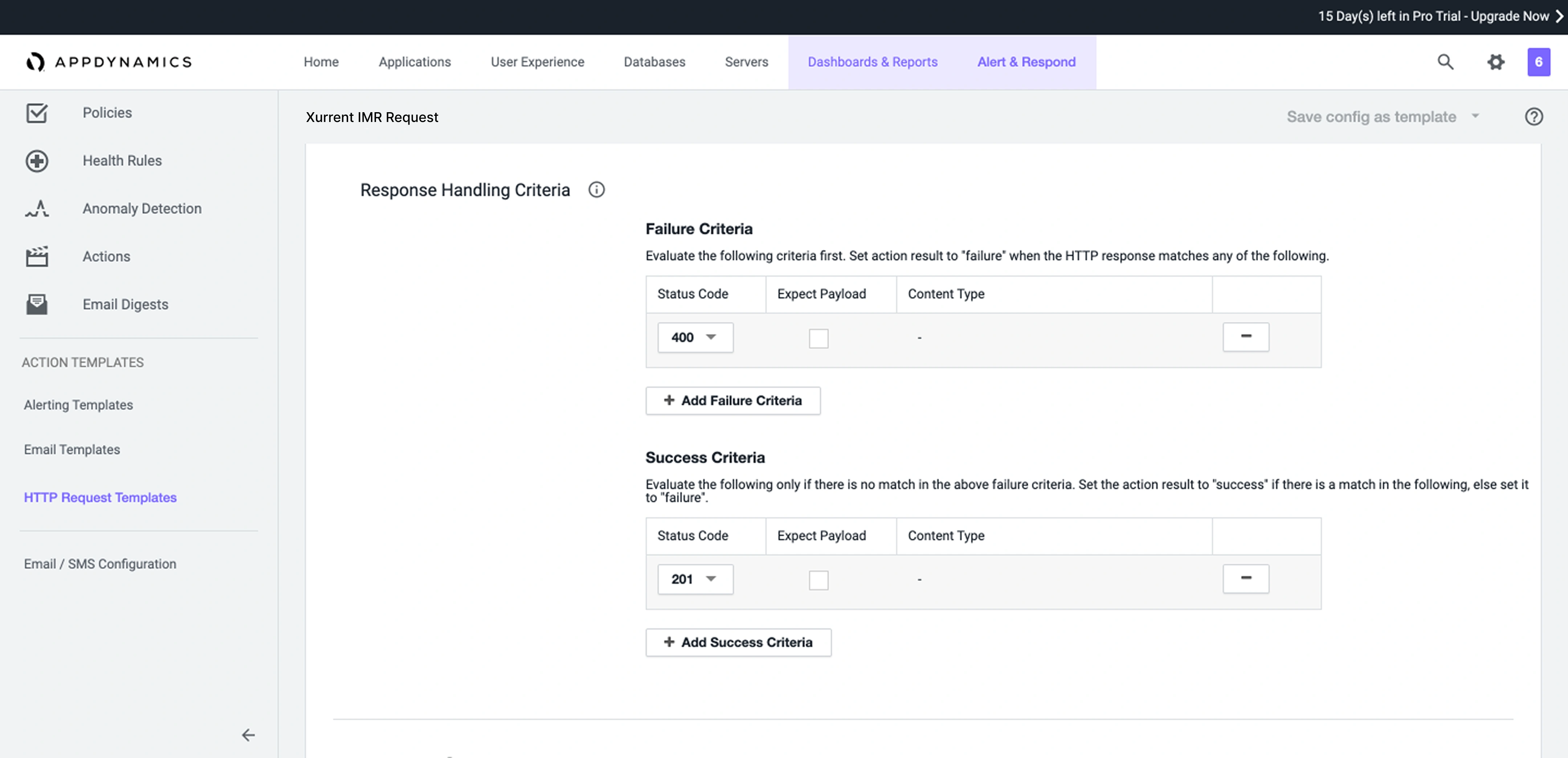The height and width of the screenshot is (758, 1568).
Task: Open Health Rules via plus-circle icon
Action: [x=37, y=161]
